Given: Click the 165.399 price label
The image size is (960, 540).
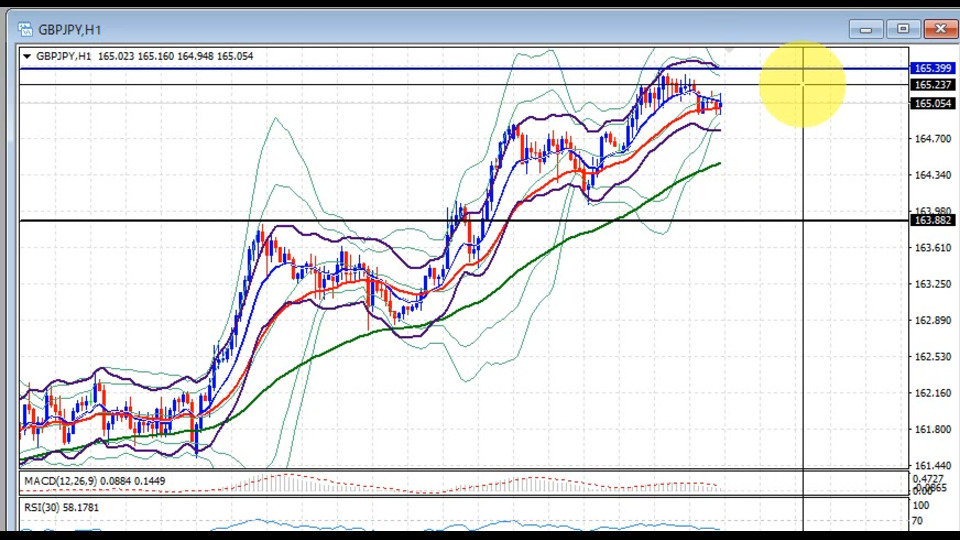Looking at the screenshot, I should click(932, 68).
